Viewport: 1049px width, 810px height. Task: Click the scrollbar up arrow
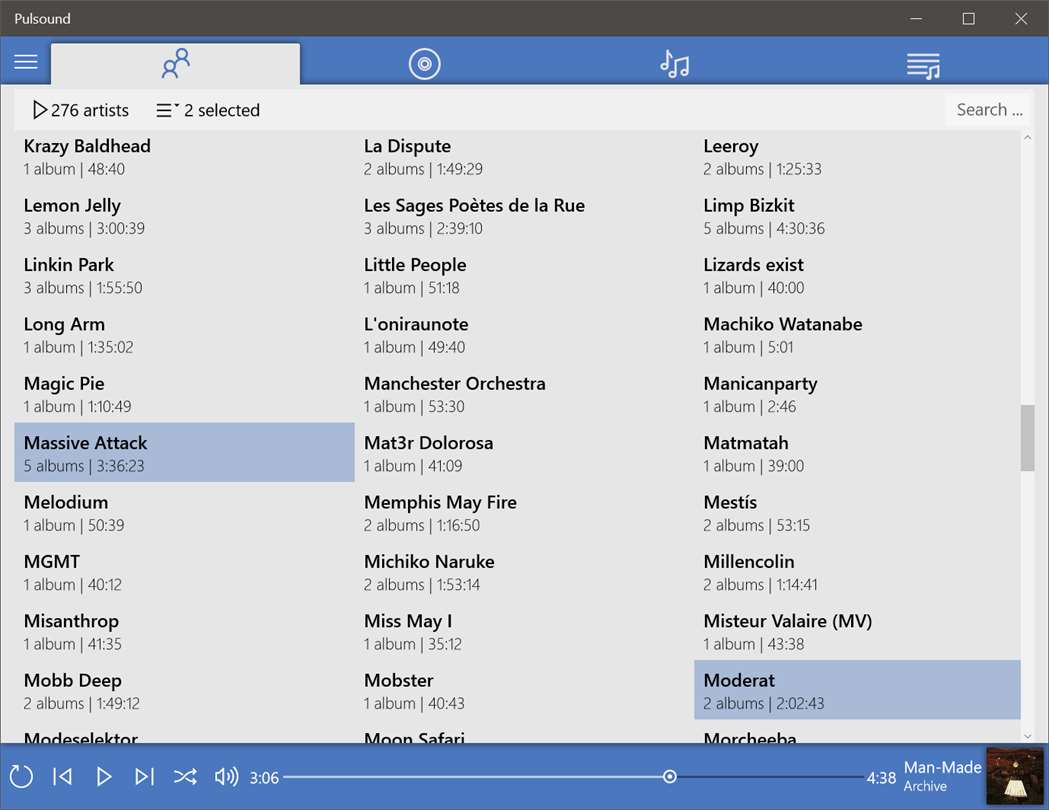[1027, 138]
